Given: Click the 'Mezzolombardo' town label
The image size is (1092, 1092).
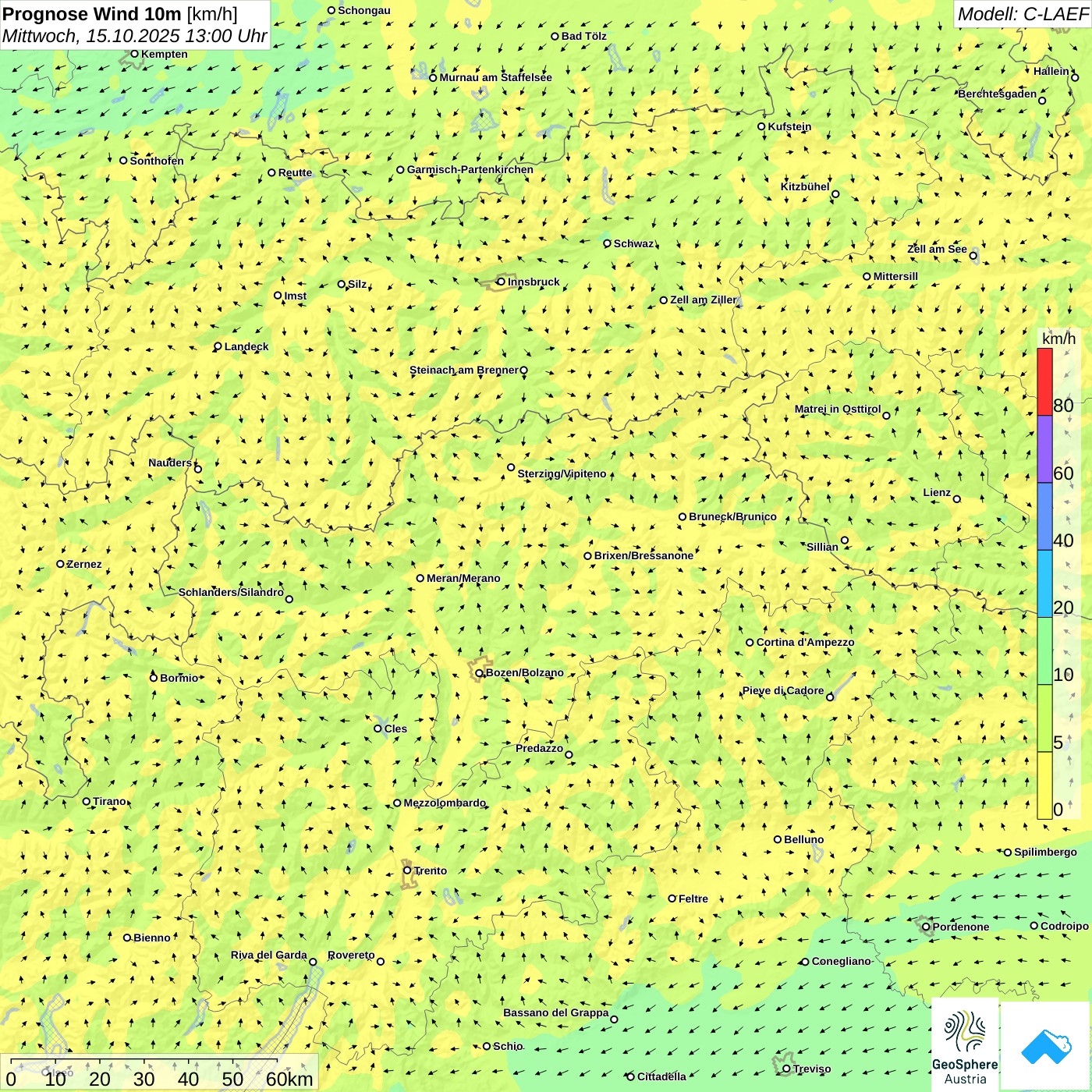Looking at the screenshot, I should click(x=445, y=803).
